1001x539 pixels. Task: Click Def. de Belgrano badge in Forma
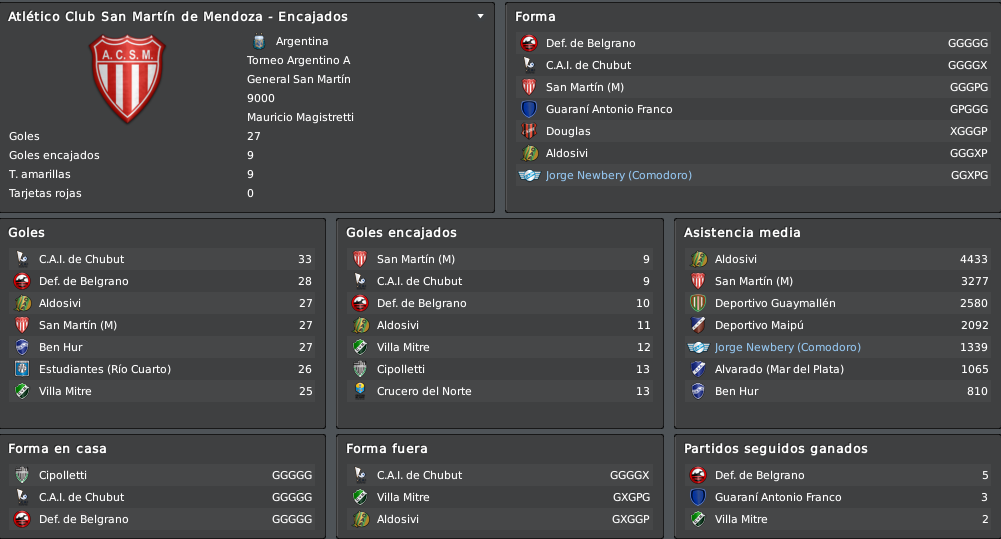pos(529,43)
